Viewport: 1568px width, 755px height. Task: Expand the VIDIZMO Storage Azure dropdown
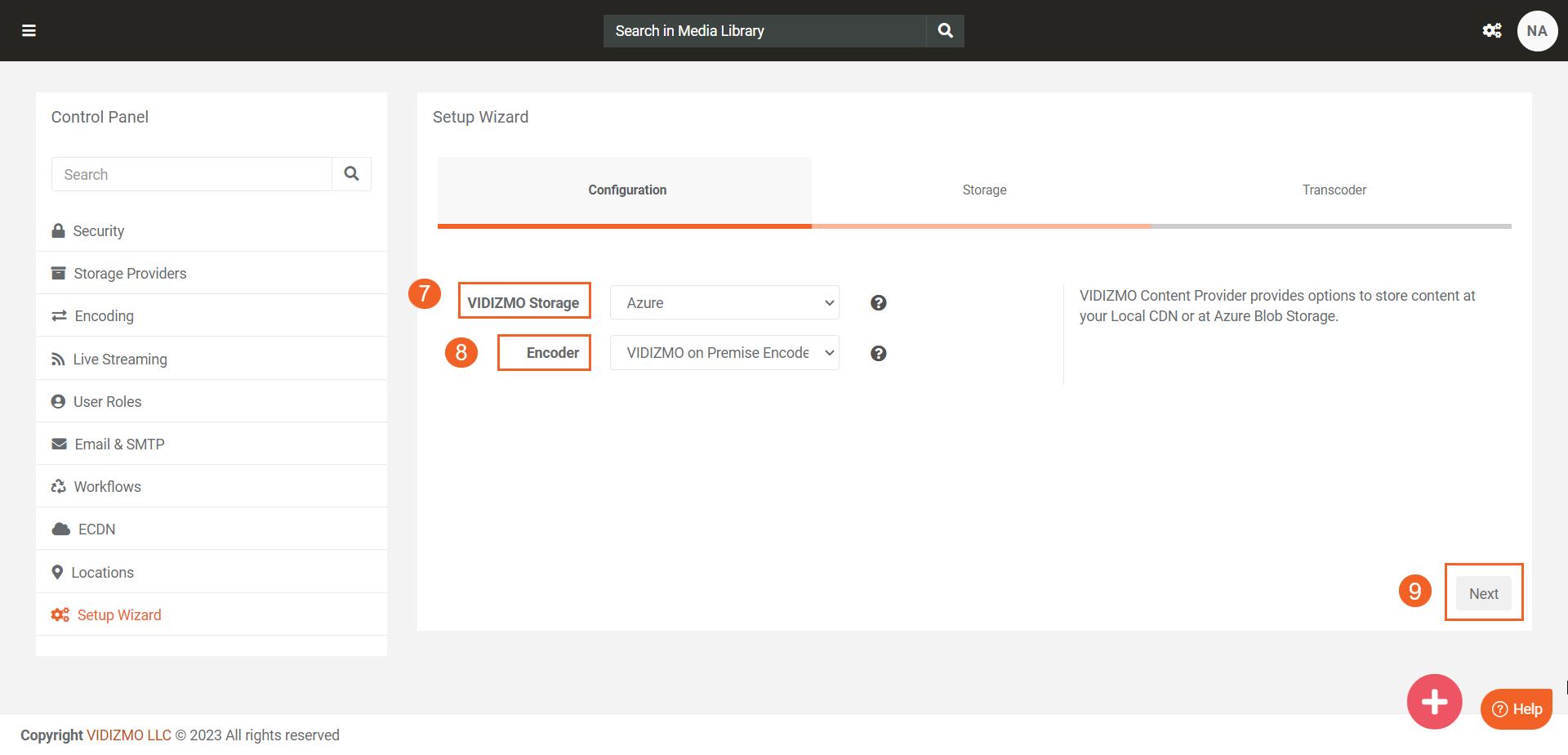click(724, 303)
